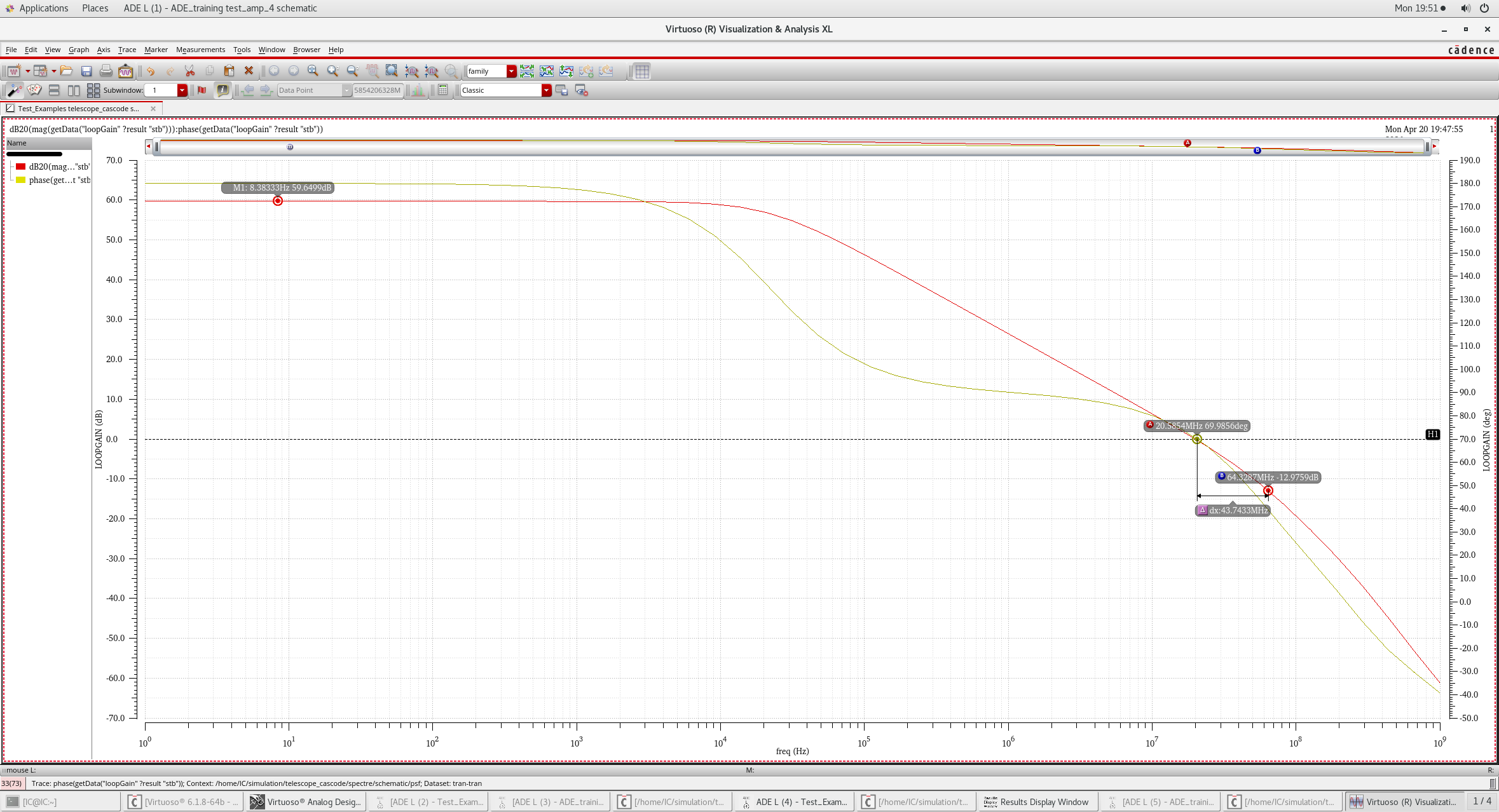Open the Measurements menu

pos(200,50)
